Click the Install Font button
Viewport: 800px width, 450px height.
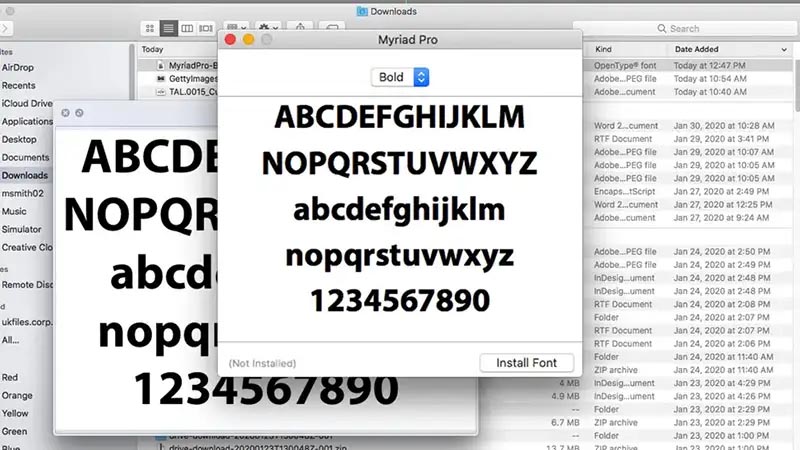tap(527, 362)
